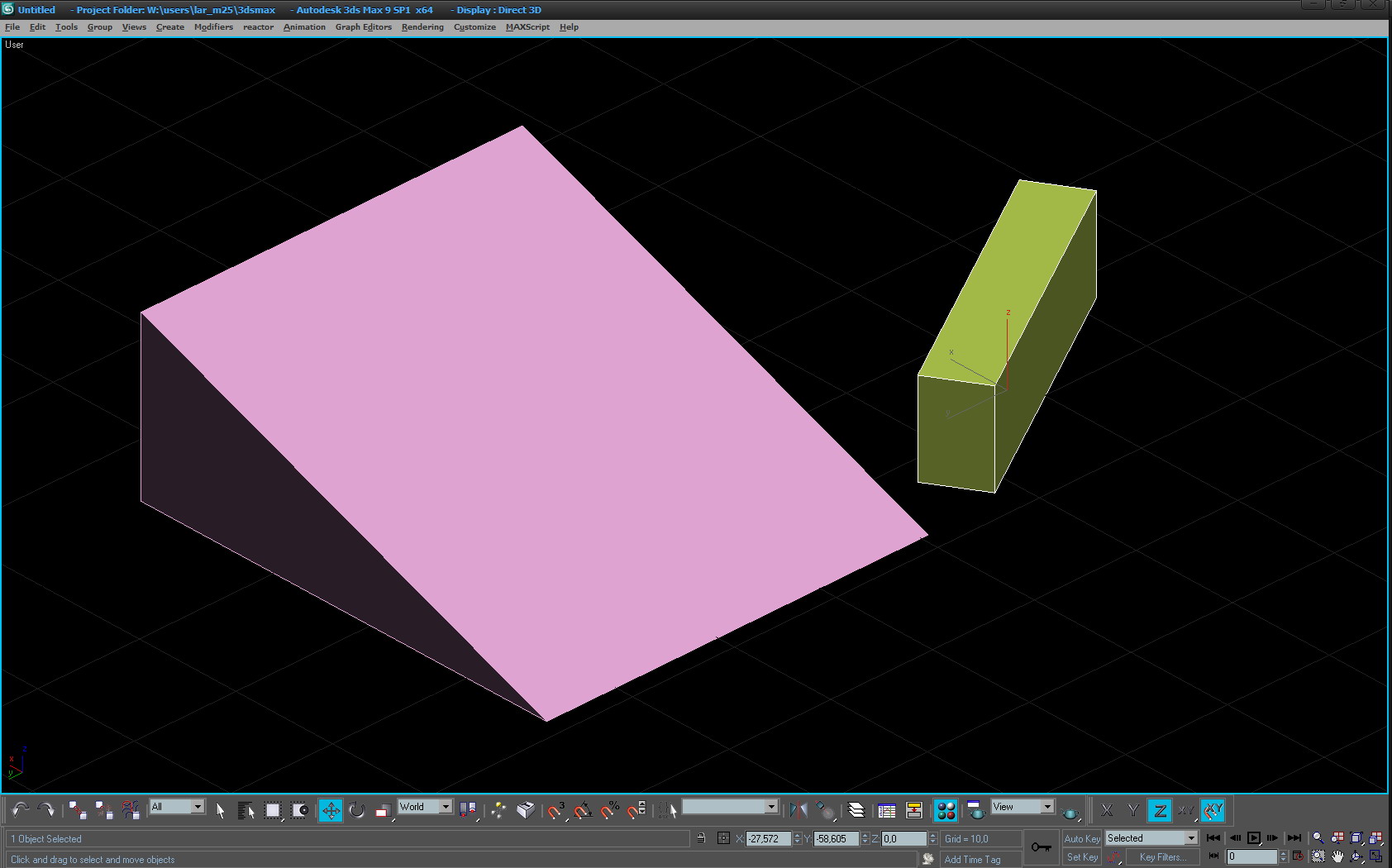This screenshot has width=1392, height=868.
Task: Toggle the Percent Snap magnet
Action: tap(610, 810)
